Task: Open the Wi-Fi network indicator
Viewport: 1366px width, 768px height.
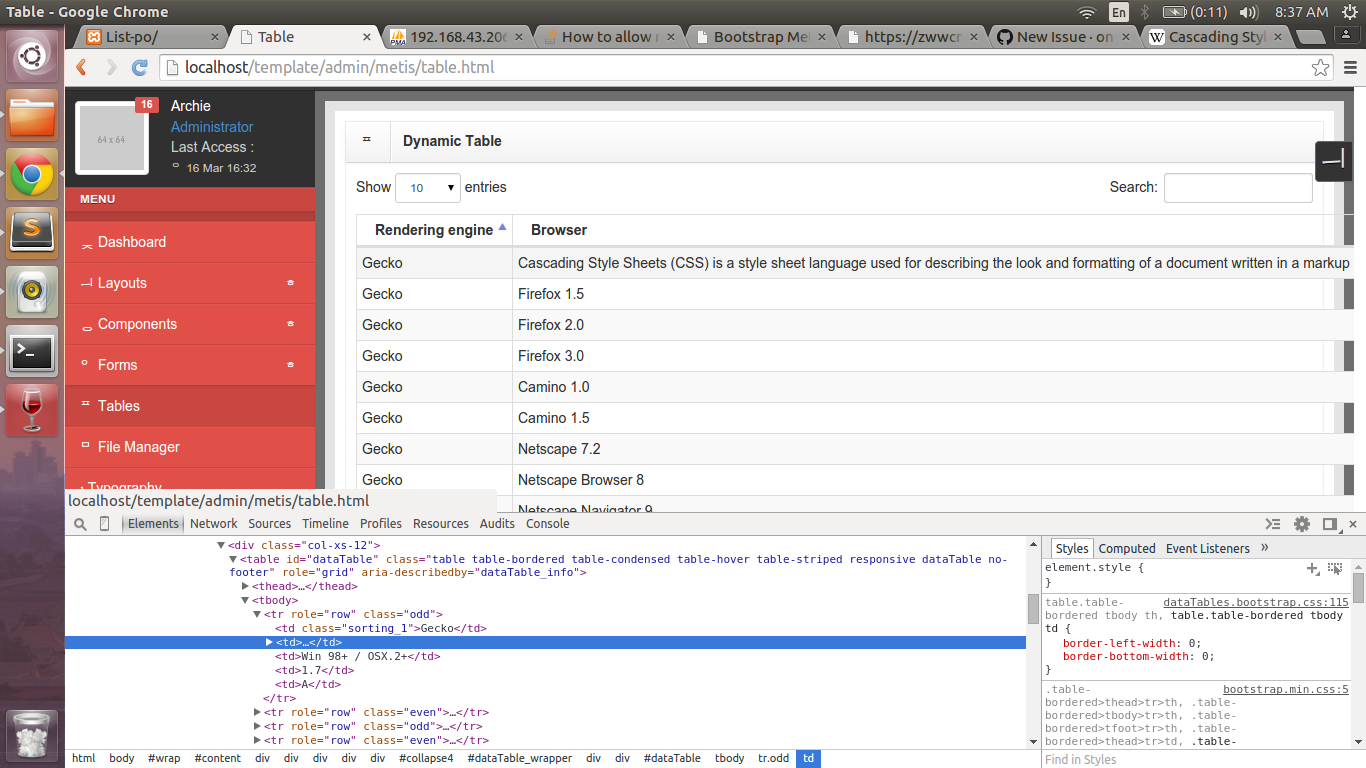Action: coord(1087,12)
